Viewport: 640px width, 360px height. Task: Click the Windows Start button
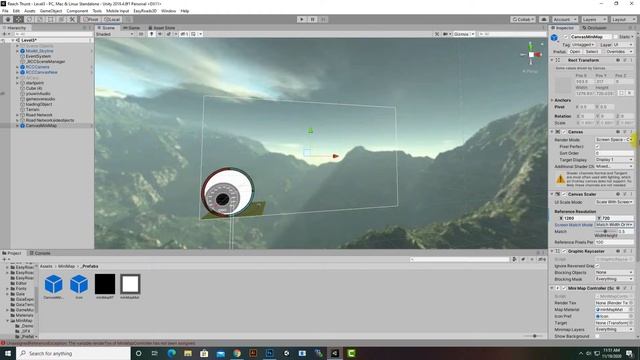(x=8, y=353)
